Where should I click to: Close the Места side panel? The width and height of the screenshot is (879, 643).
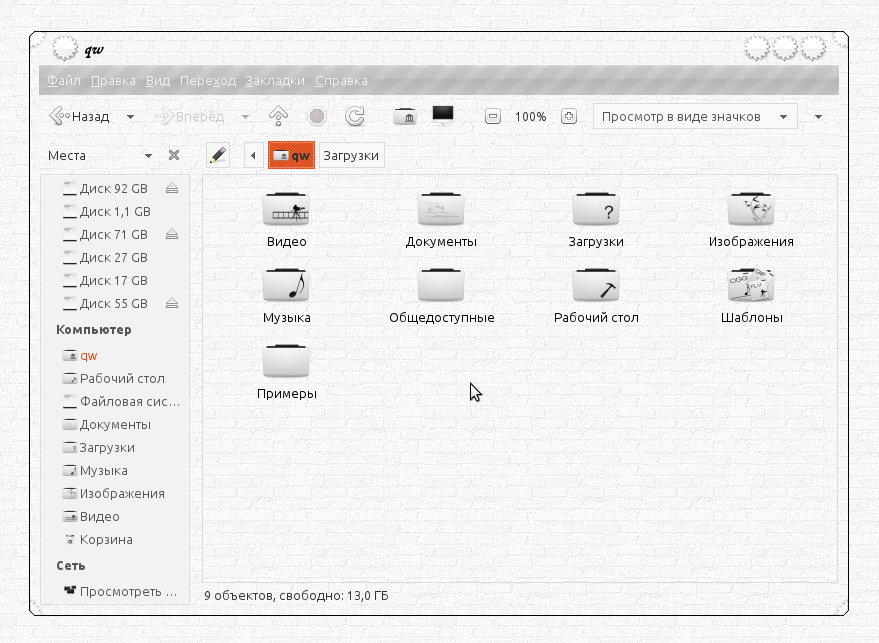click(x=174, y=155)
